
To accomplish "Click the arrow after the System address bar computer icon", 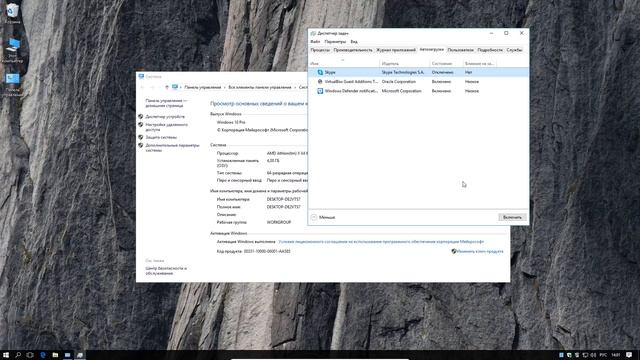I will pos(181,87).
